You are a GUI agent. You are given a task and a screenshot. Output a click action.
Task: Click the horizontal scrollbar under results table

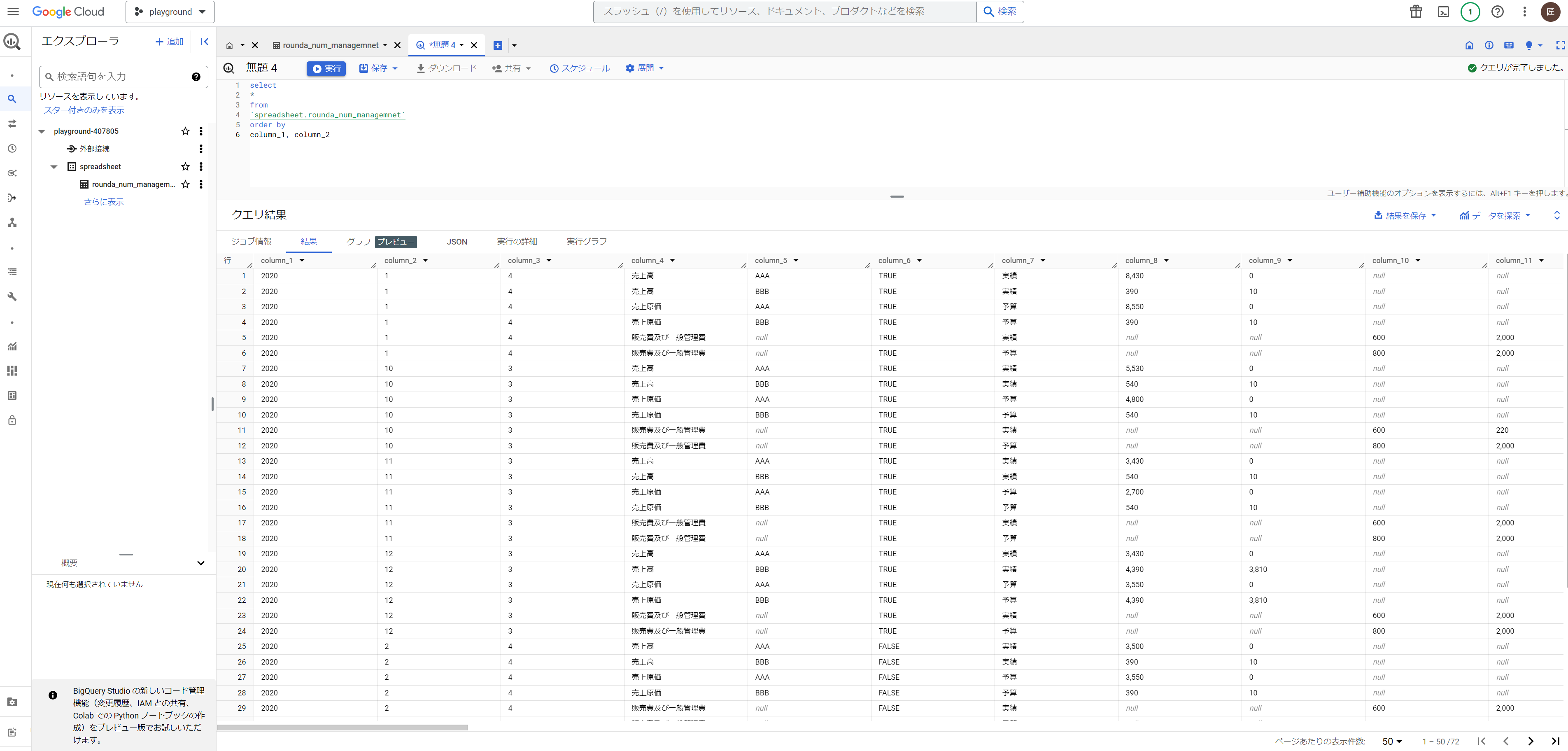coord(342,727)
